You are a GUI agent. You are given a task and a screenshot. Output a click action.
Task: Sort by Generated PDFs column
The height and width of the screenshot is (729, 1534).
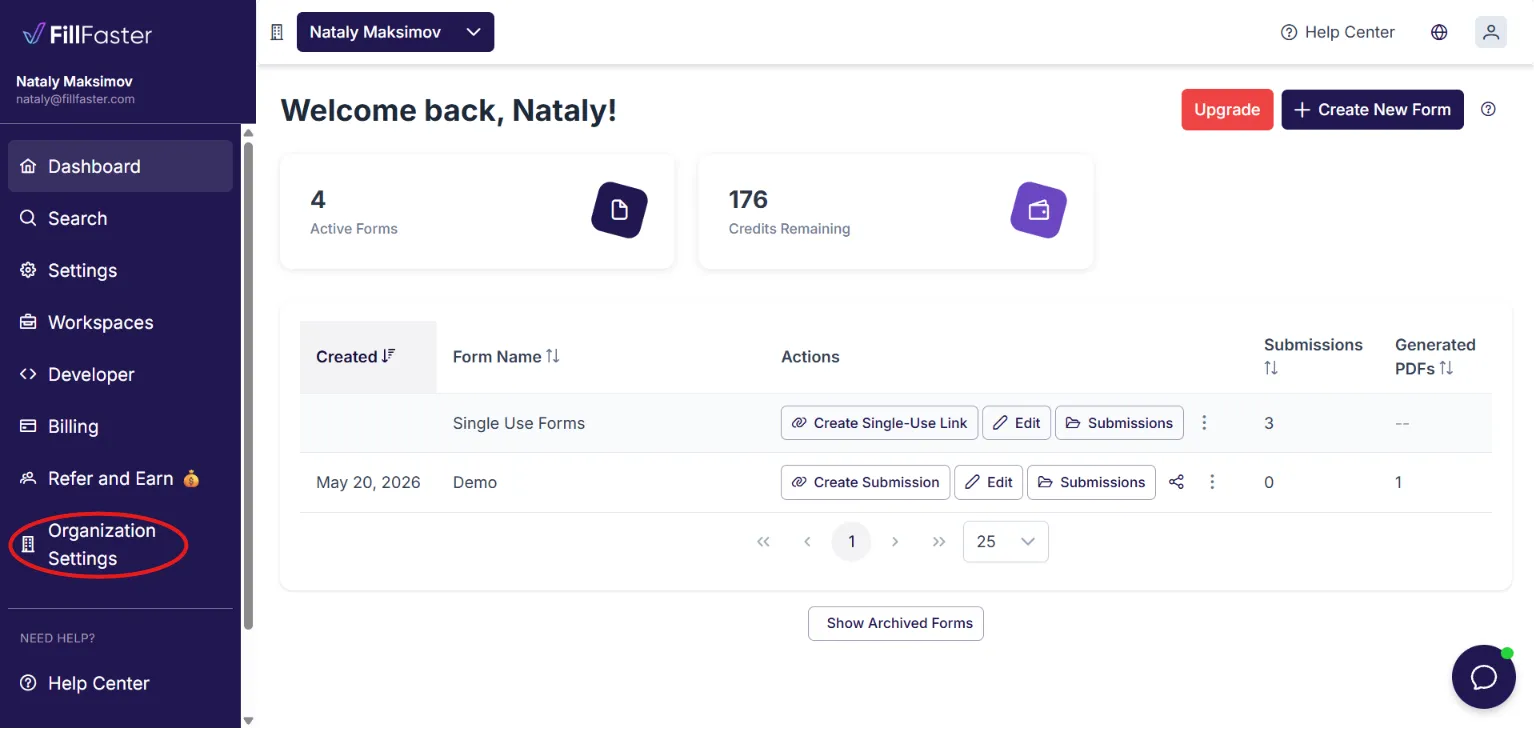tap(1435, 356)
